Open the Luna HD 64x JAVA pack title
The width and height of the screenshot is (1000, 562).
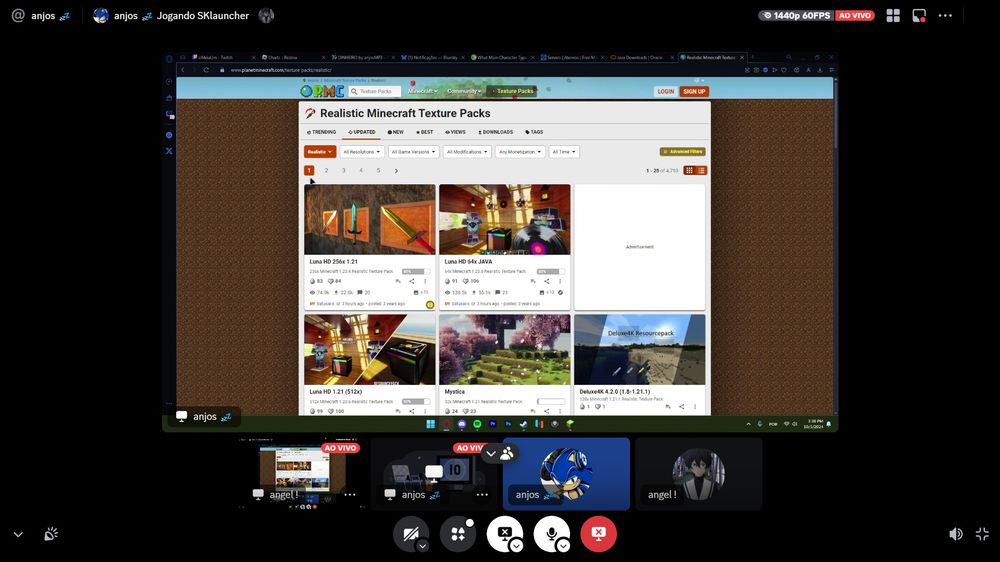click(x=468, y=262)
